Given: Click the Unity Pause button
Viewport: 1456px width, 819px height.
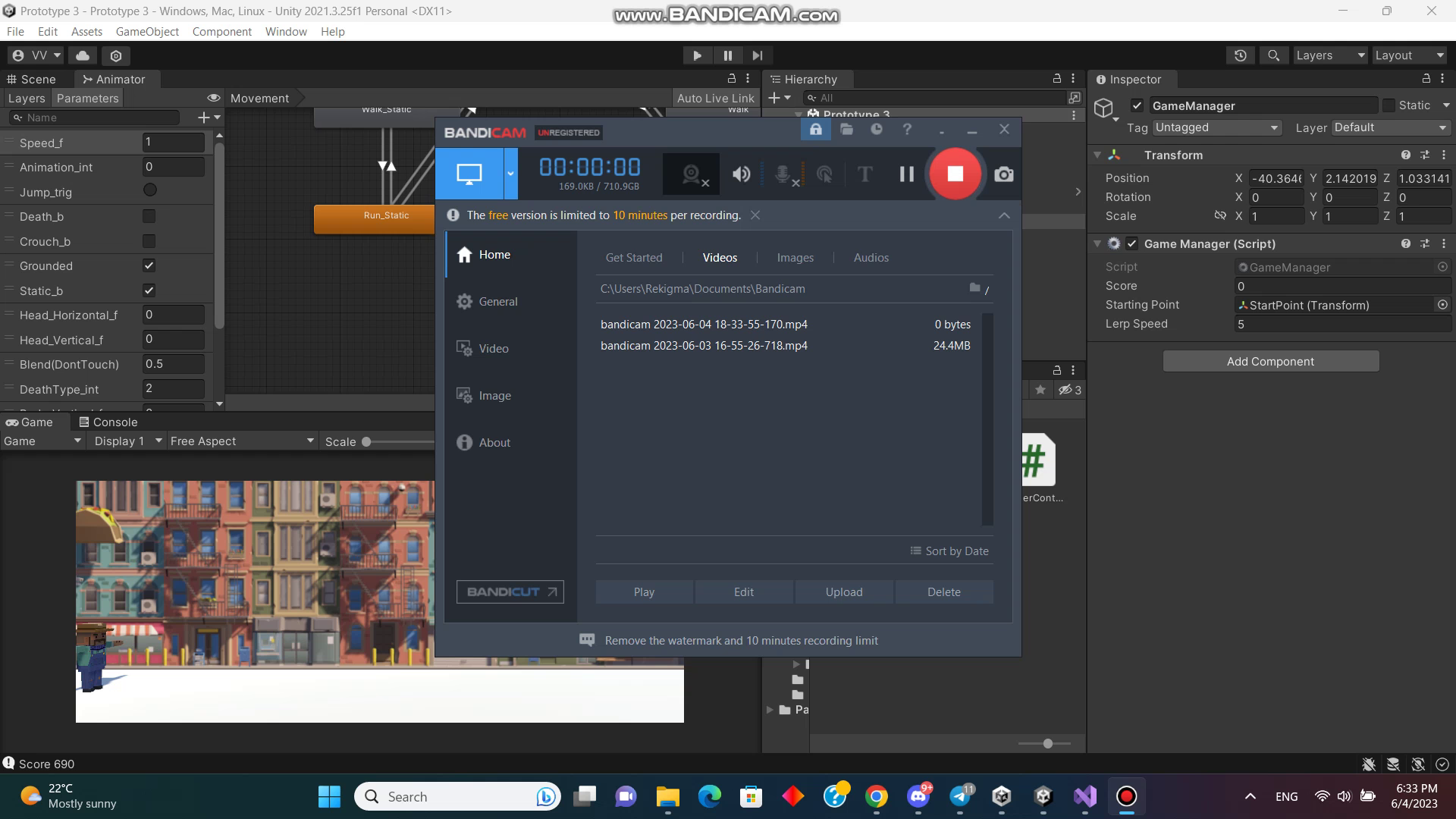Looking at the screenshot, I should [x=728, y=55].
